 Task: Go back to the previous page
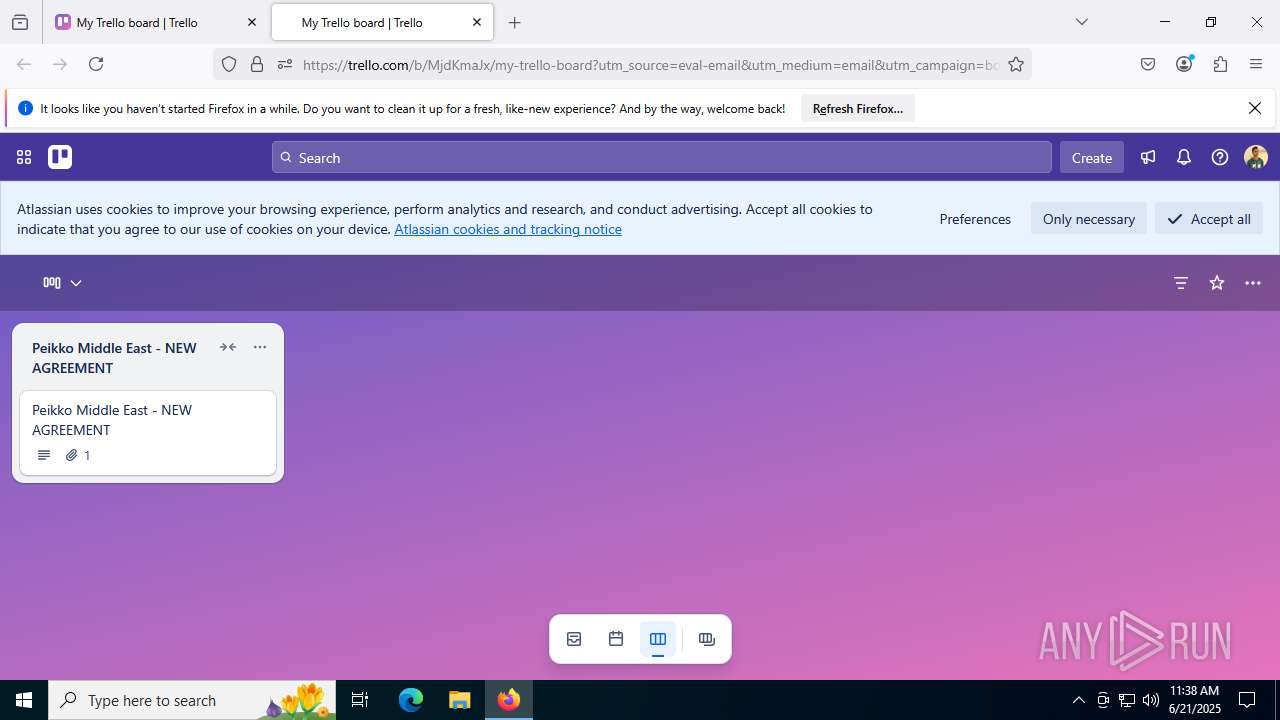coord(24,64)
